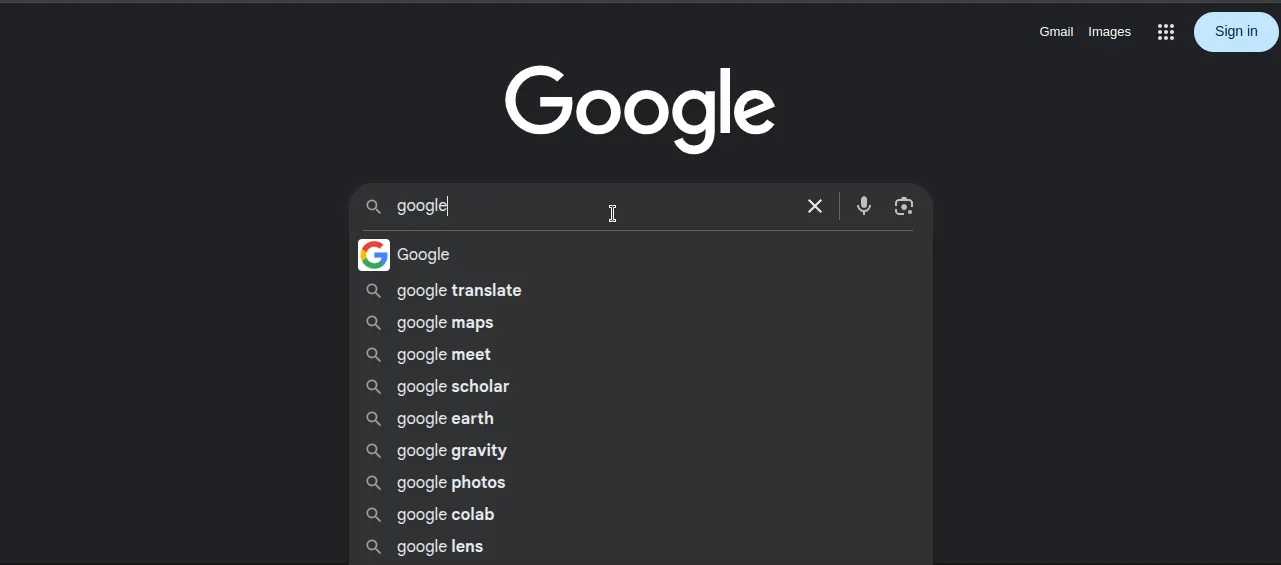The image size is (1281, 565).
Task: Select the "google maps" suggestion
Action: (x=445, y=323)
